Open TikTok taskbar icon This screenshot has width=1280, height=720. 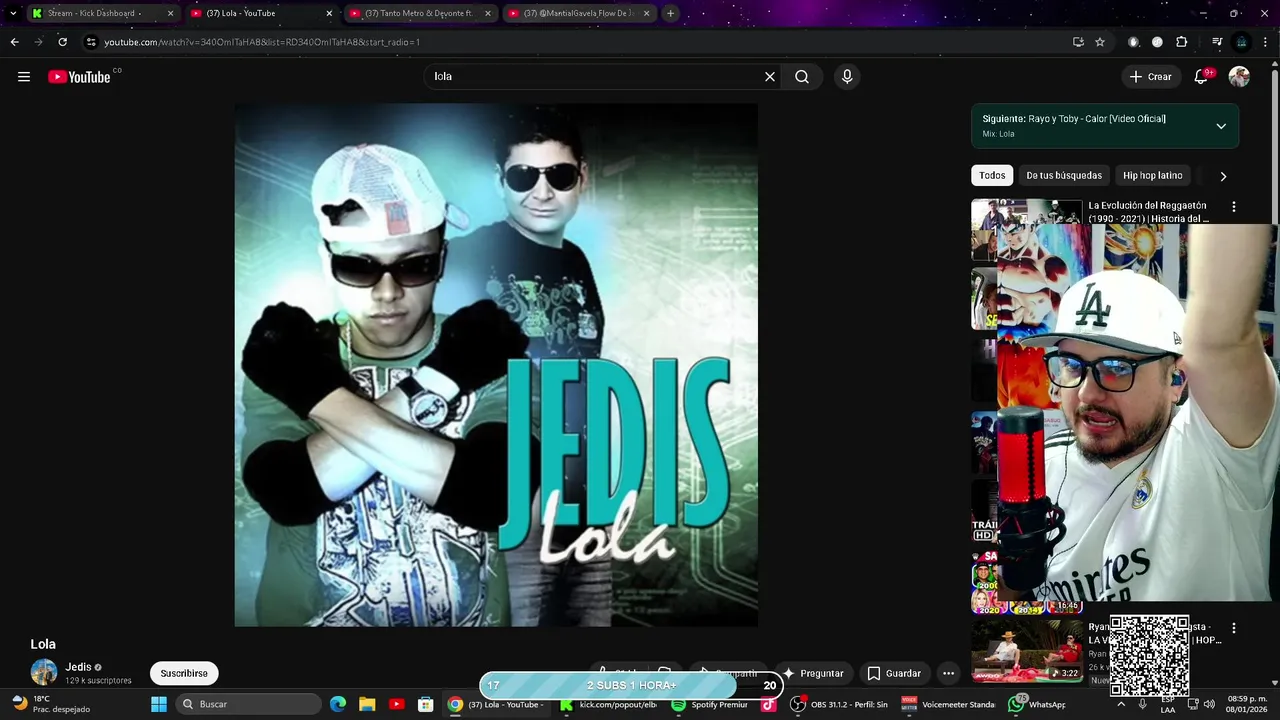tap(768, 704)
